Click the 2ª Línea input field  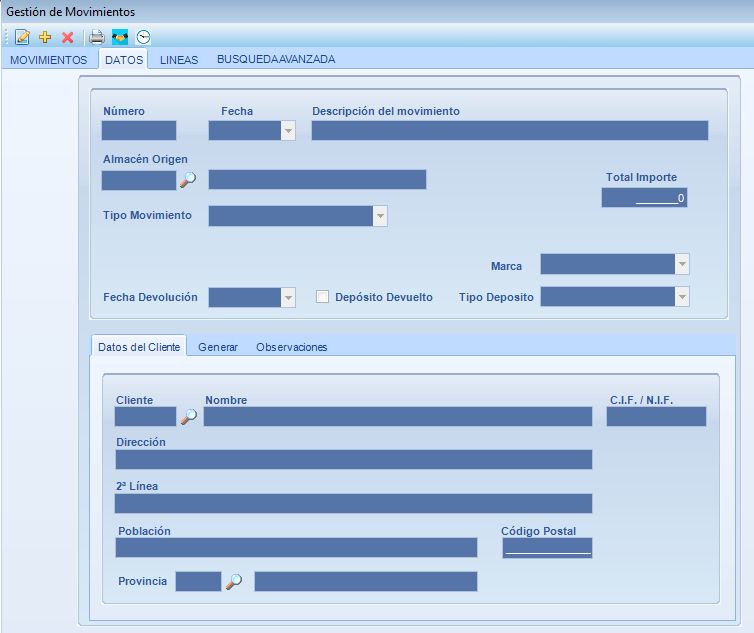tap(353, 503)
